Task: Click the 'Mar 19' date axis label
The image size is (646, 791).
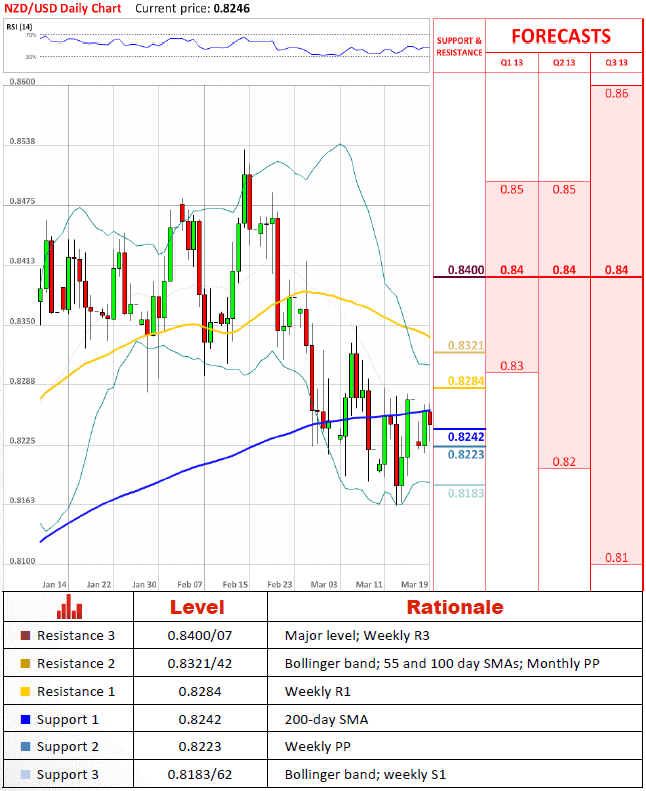Action: tap(415, 584)
